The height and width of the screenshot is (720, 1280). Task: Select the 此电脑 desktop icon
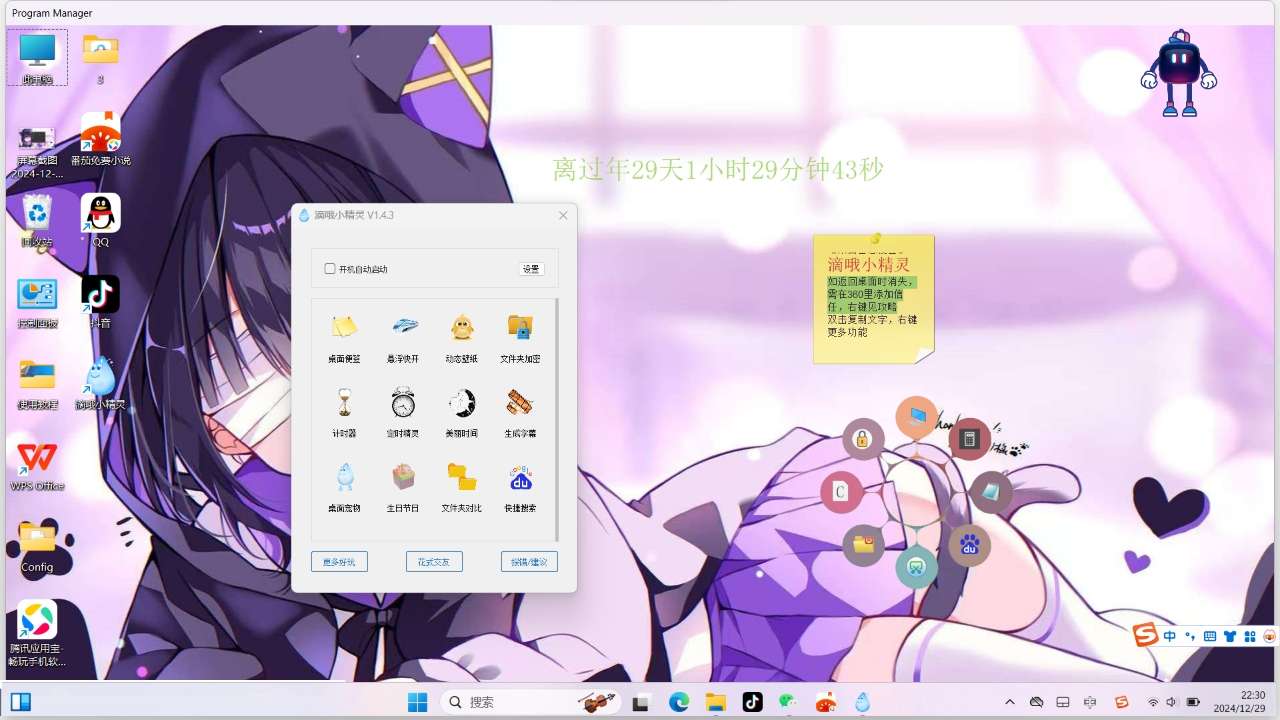(x=37, y=57)
